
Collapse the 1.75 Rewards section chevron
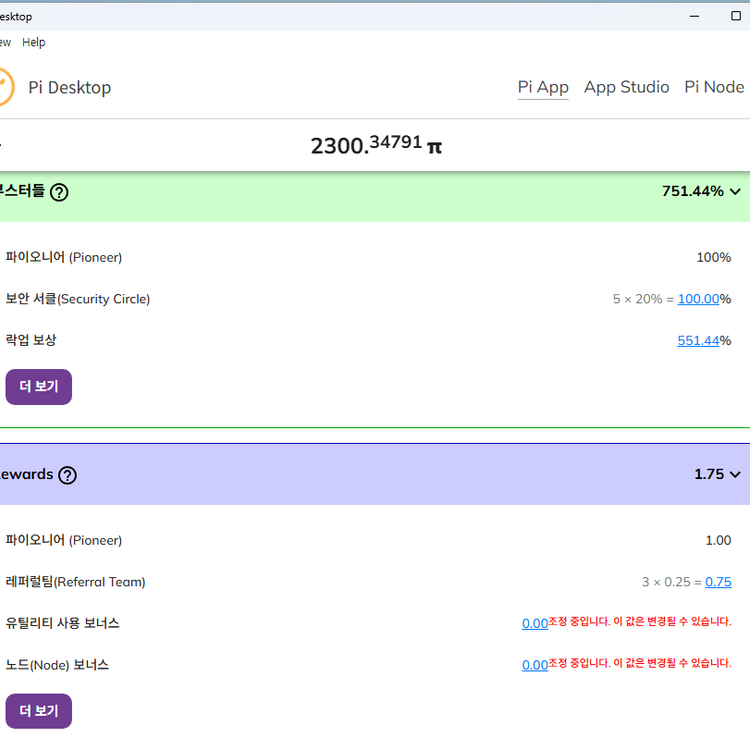coord(736,475)
